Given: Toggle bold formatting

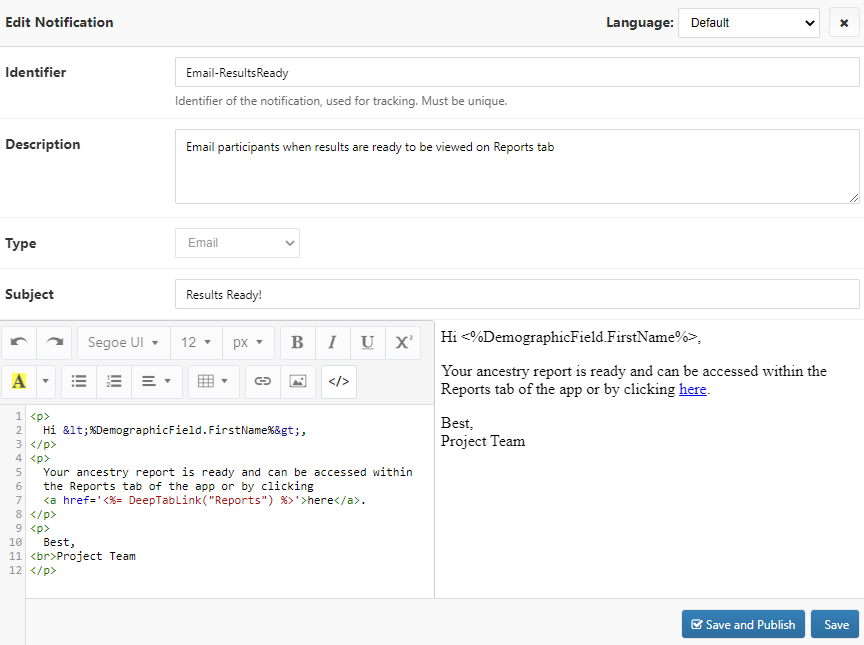Looking at the screenshot, I should pos(297,342).
